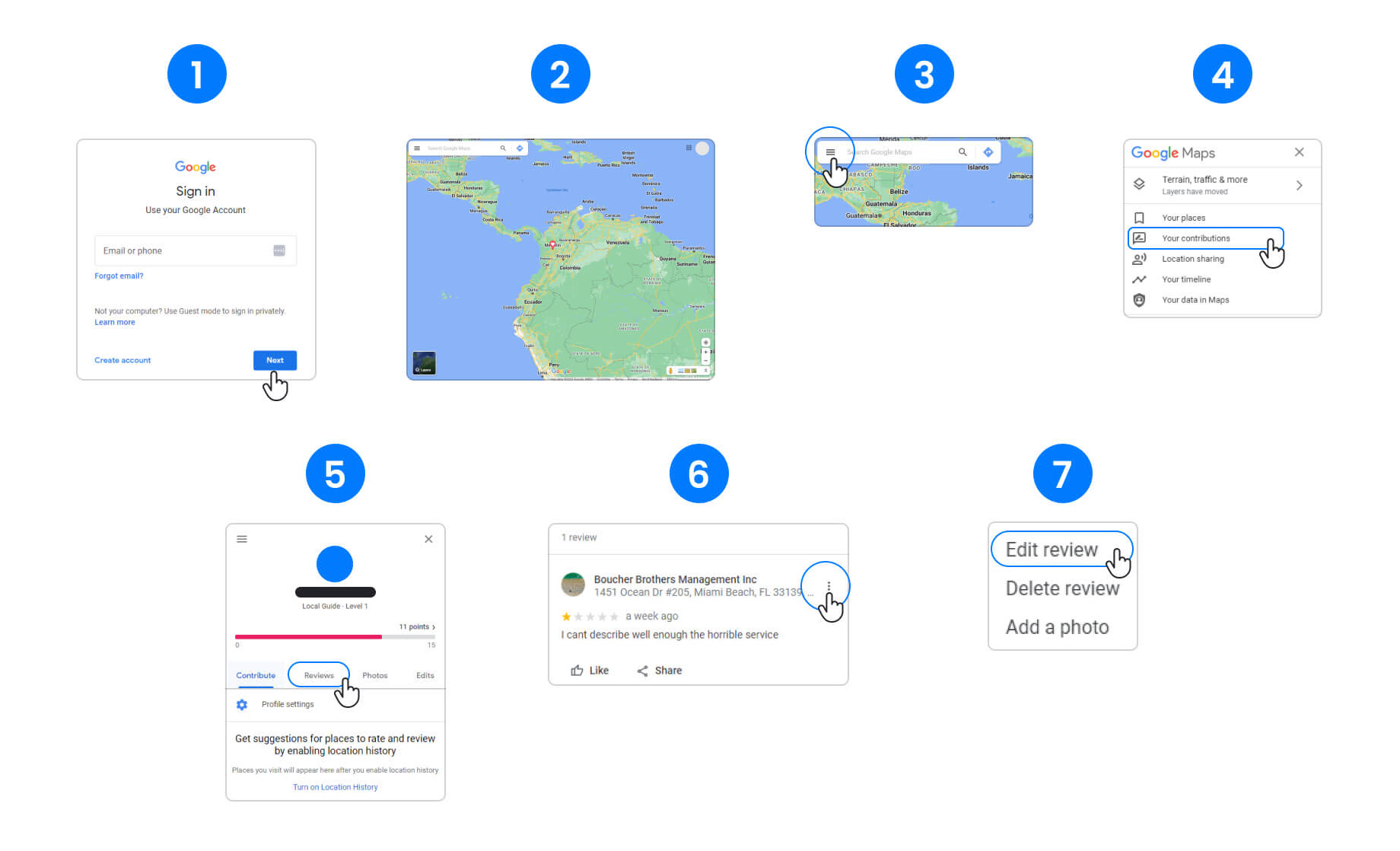The width and height of the screenshot is (1400, 851).
Task: Click the red location pin on Medellín
Action: coord(552,245)
